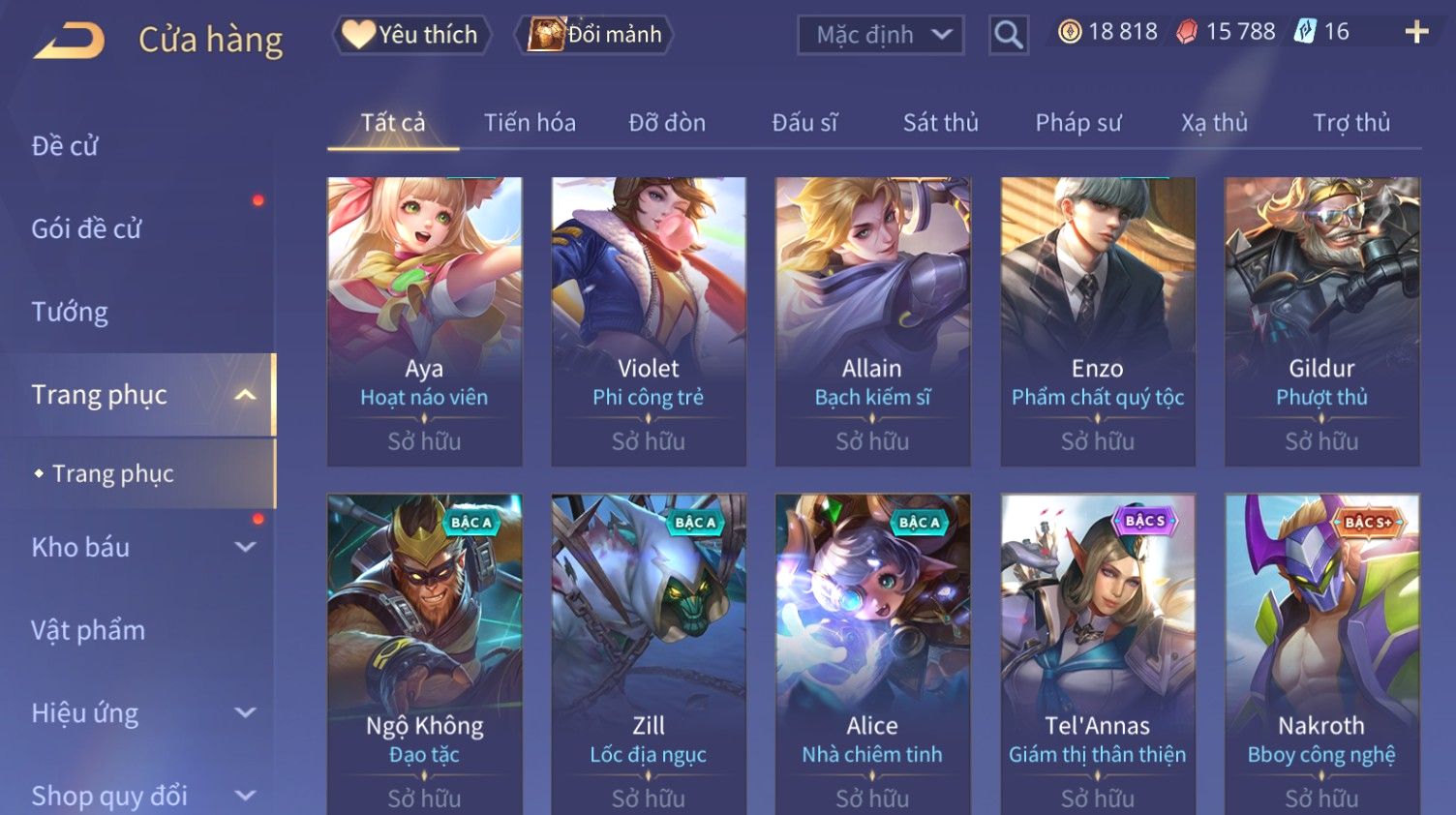The width and height of the screenshot is (1456, 815).
Task: Tap the back arrow icon
Action: tap(70, 41)
